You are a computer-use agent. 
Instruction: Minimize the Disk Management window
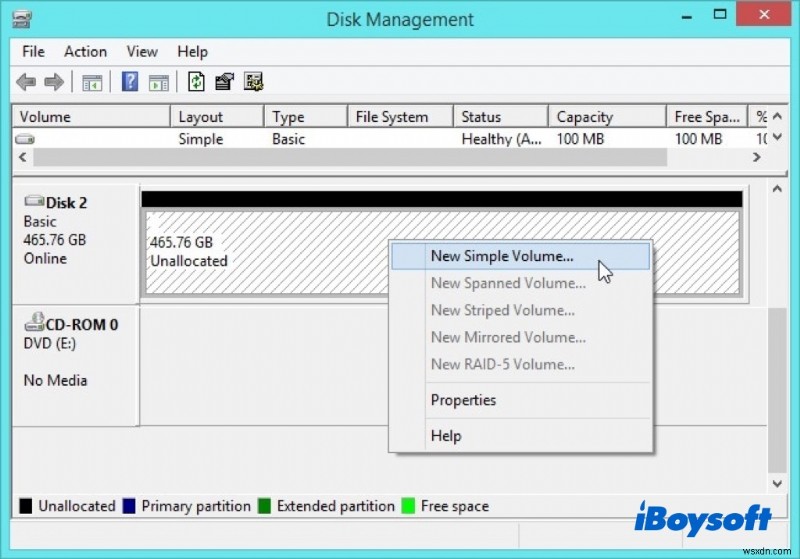(x=687, y=16)
